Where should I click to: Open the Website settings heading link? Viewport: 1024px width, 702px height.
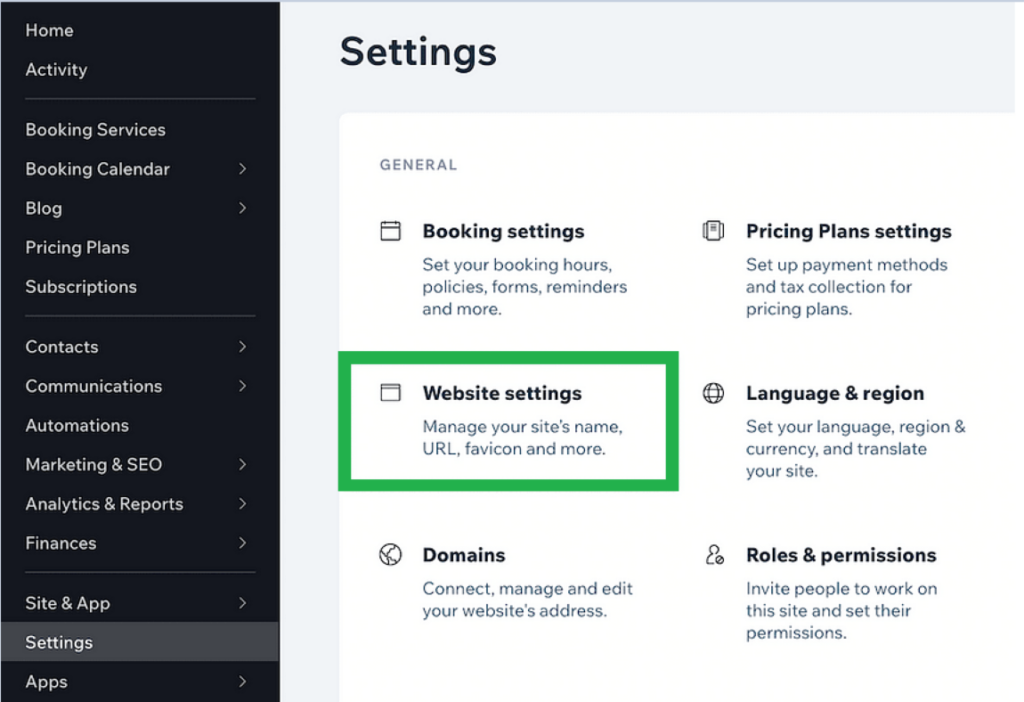(502, 393)
